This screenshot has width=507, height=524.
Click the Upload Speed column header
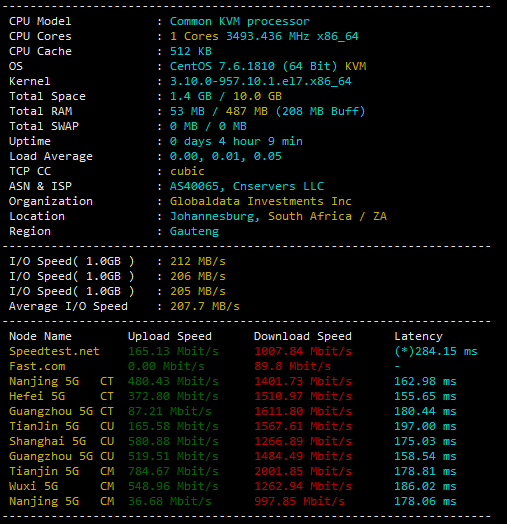[170, 336]
